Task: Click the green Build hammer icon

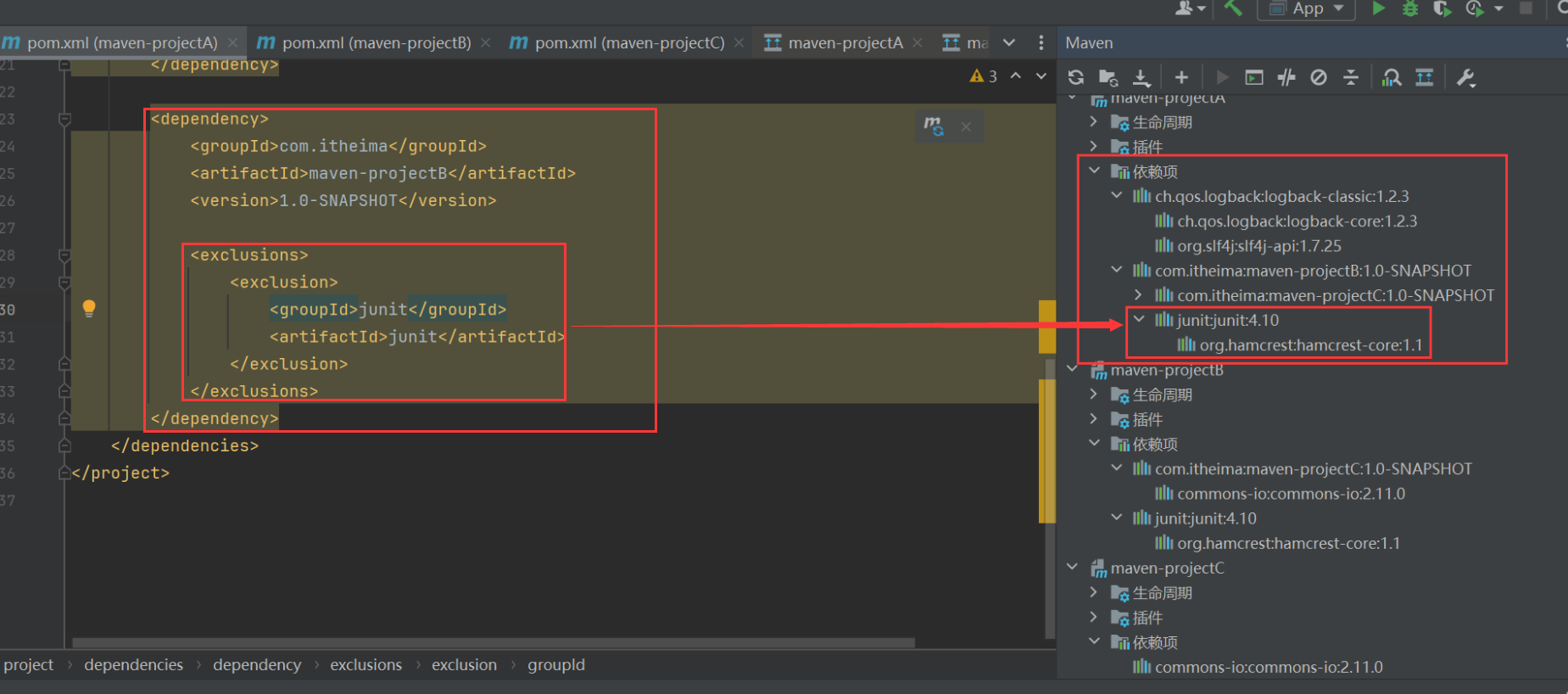Action: coord(1233,8)
